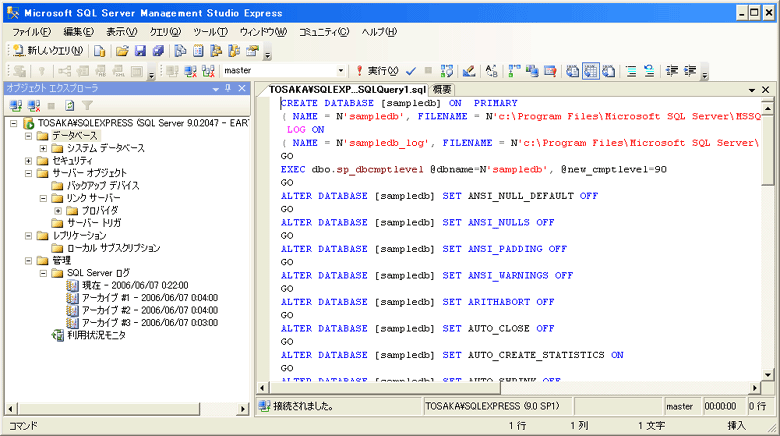Open the ツール(T) menu
Screen dimensions: 780x436
pyautogui.click(x=210, y=32)
